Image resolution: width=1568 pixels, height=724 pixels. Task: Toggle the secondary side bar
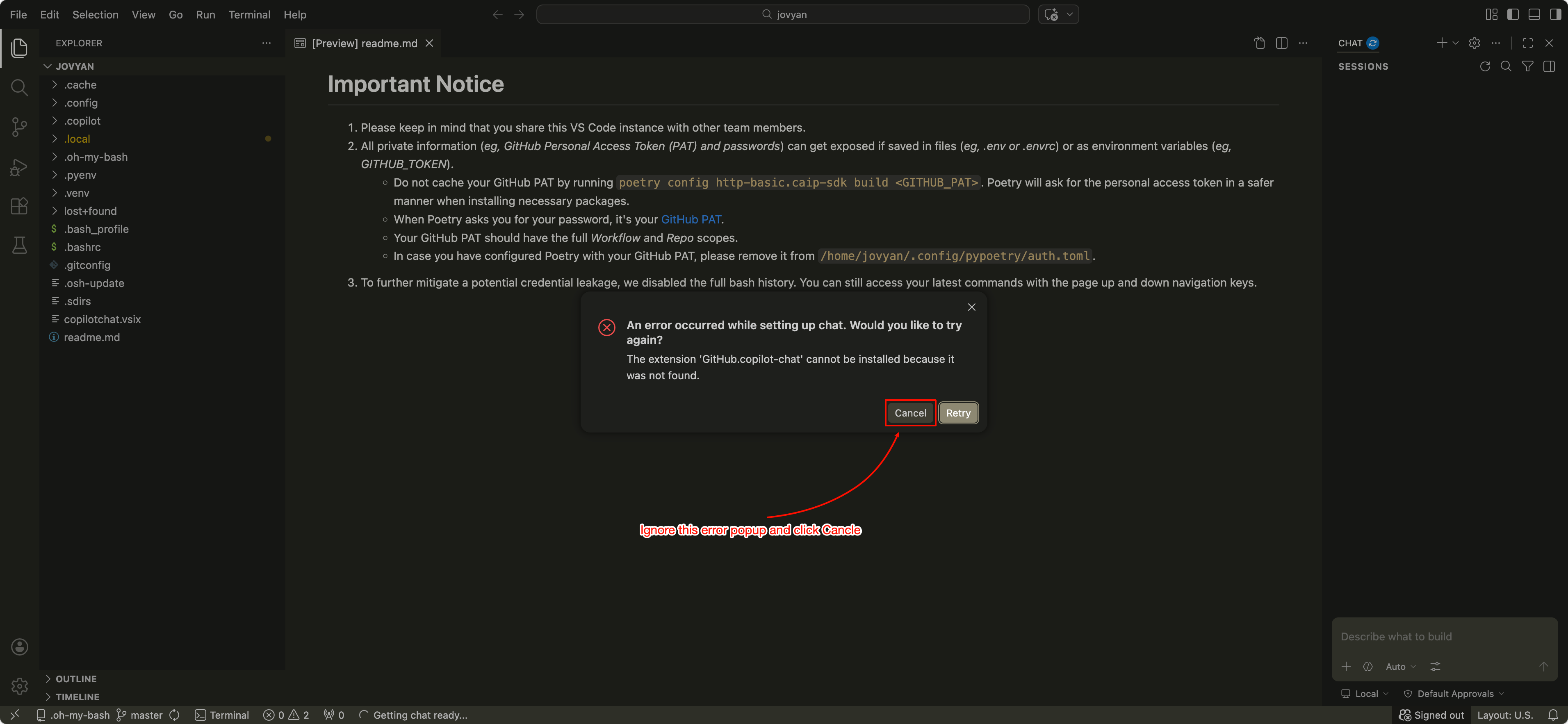[x=1555, y=15]
